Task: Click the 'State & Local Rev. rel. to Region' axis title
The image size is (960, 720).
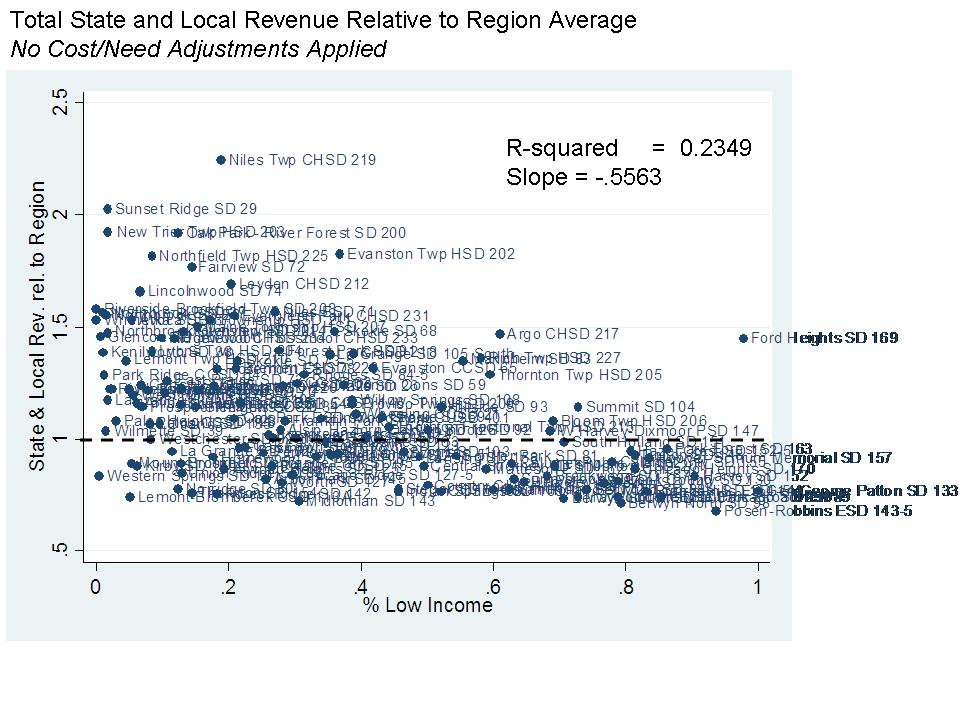Action: tap(38, 325)
